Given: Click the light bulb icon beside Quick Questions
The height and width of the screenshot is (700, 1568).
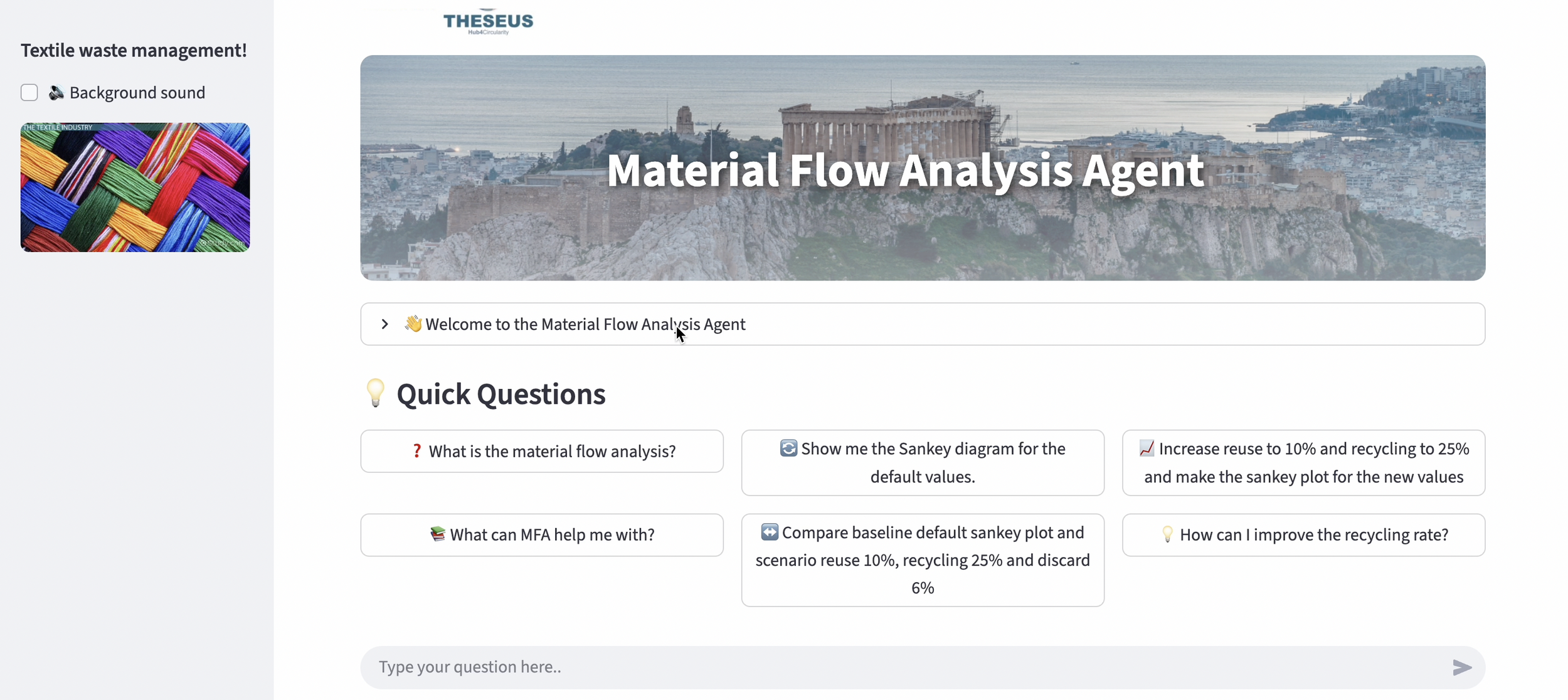Looking at the screenshot, I should [375, 393].
